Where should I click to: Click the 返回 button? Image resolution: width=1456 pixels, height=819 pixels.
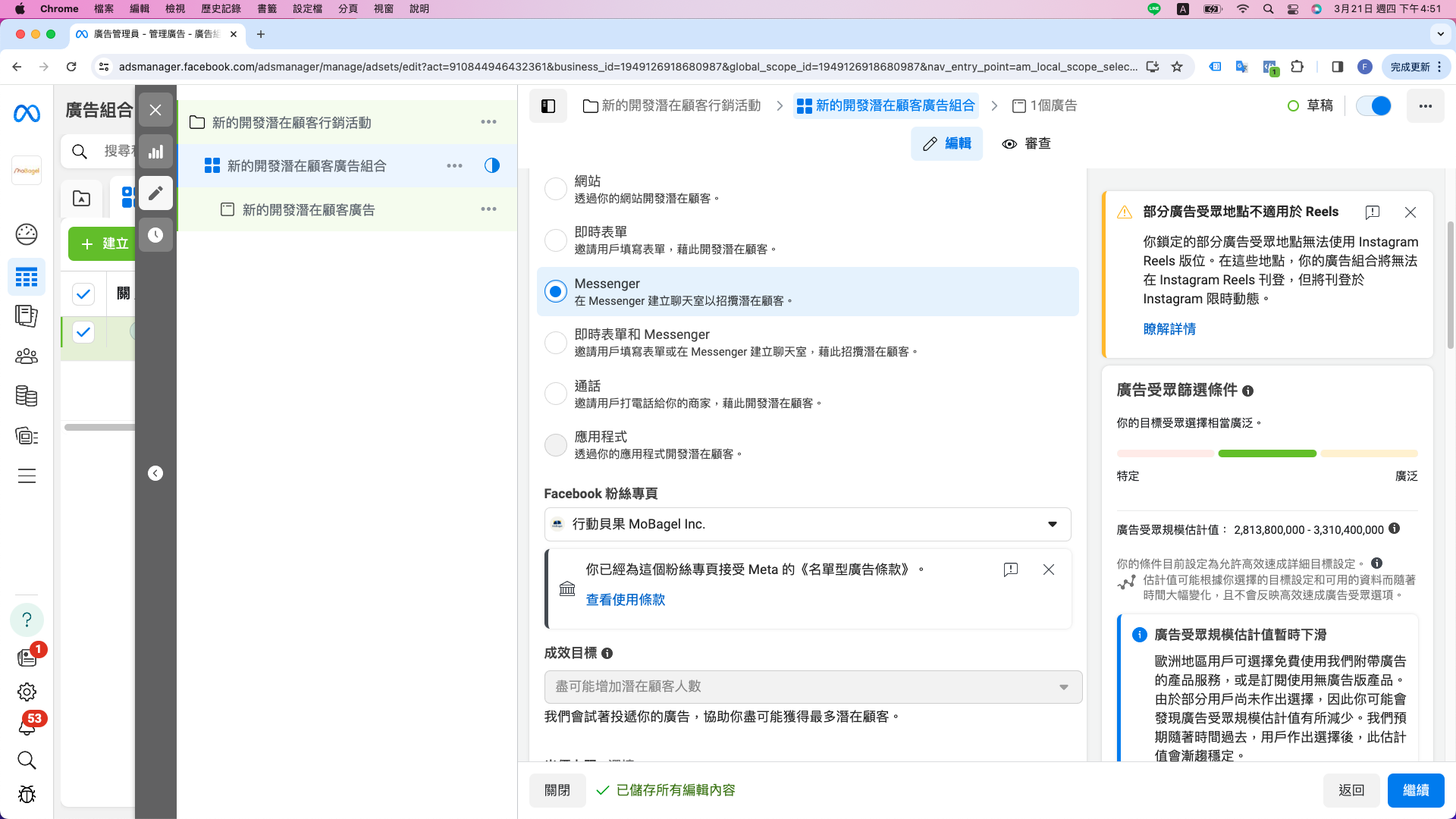coord(1351,790)
